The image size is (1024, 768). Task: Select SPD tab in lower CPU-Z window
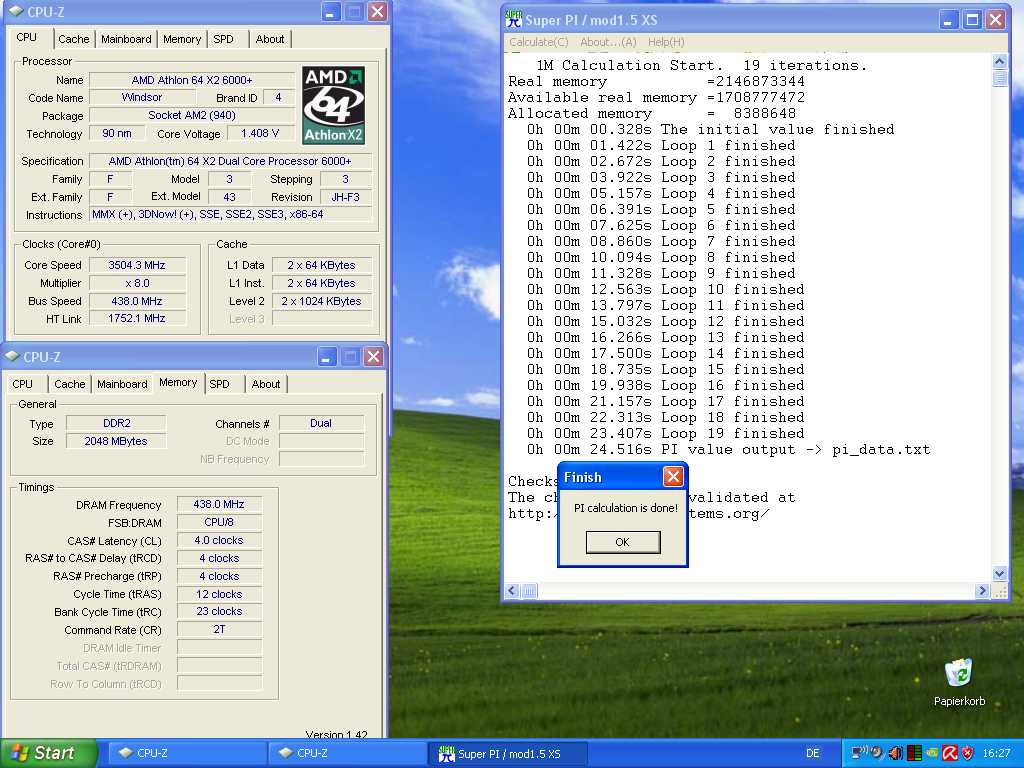pos(219,384)
